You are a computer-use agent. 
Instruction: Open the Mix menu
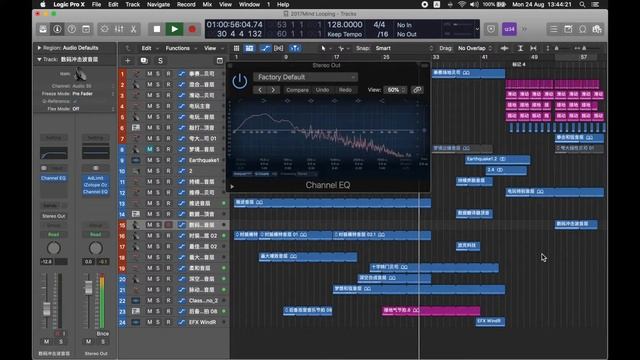(207, 4)
